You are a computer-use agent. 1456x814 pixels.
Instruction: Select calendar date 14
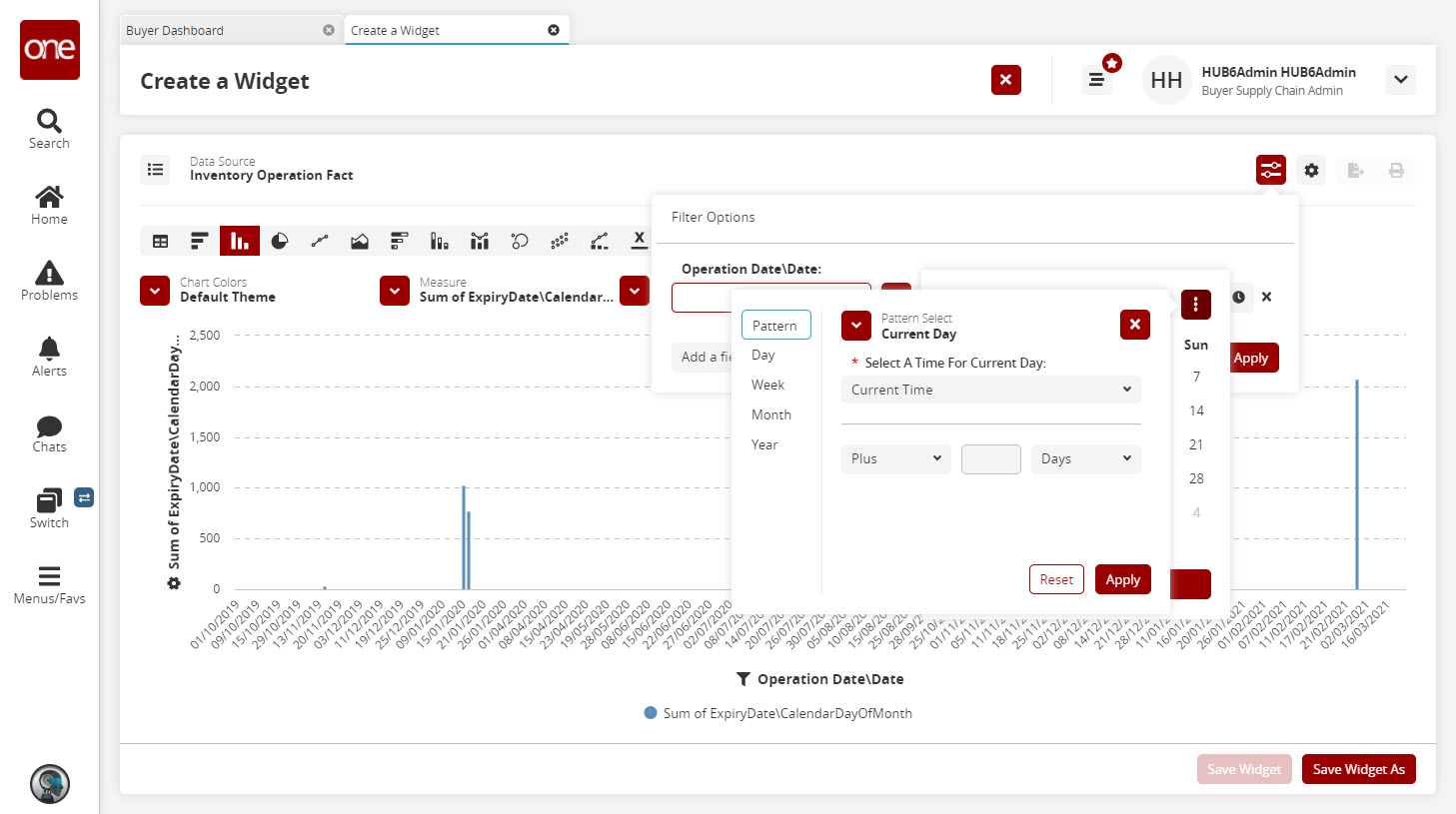[1196, 410]
